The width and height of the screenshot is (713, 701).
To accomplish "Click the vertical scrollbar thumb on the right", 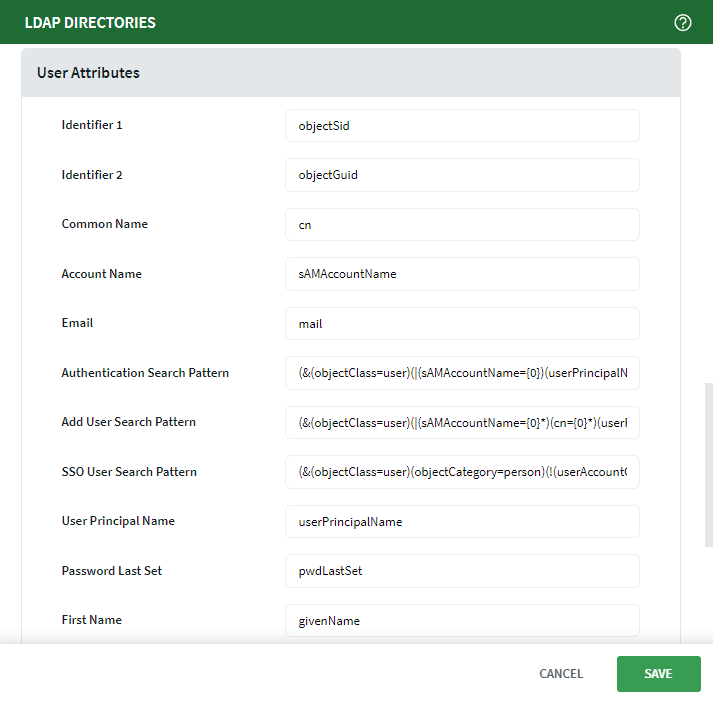I will tap(709, 465).
